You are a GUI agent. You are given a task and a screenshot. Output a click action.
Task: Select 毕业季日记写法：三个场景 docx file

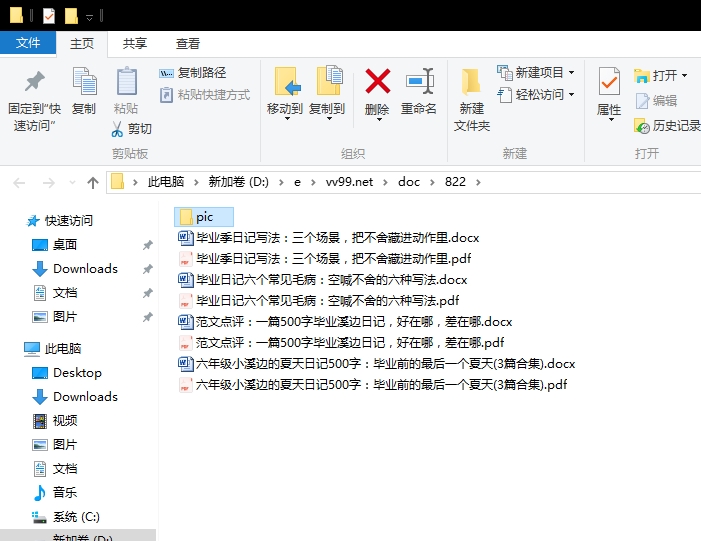pos(329,238)
